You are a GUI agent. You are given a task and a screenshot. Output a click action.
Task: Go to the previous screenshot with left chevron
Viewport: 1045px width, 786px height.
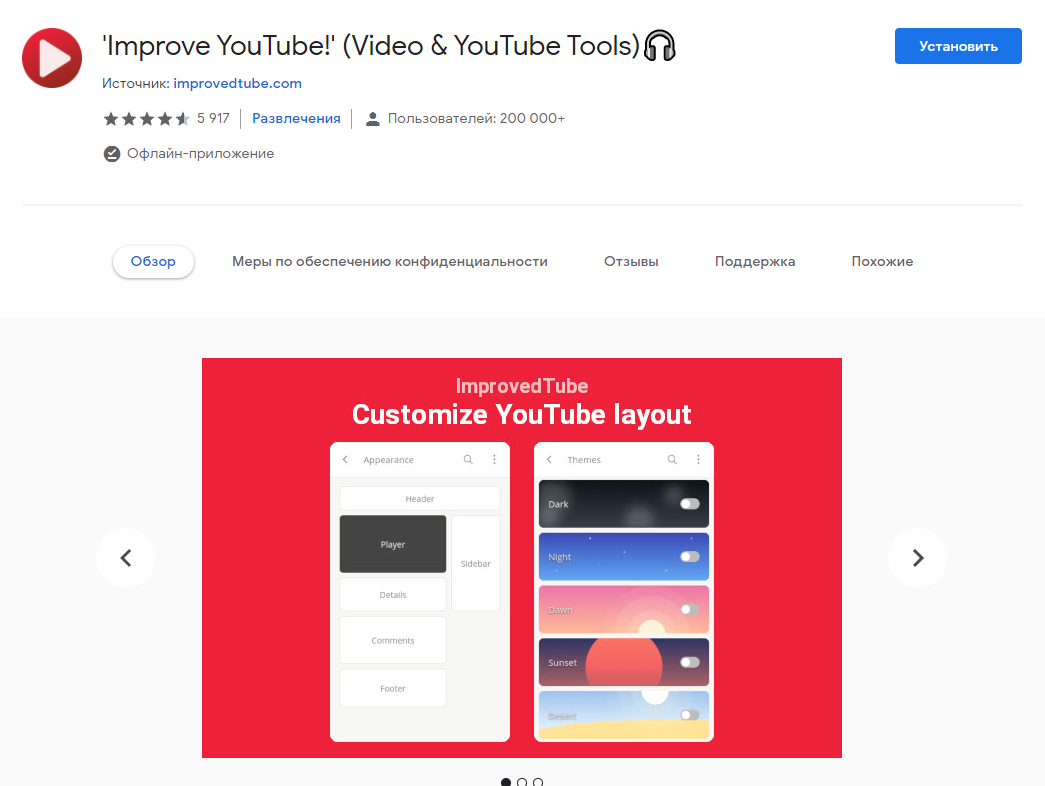point(126,558)
